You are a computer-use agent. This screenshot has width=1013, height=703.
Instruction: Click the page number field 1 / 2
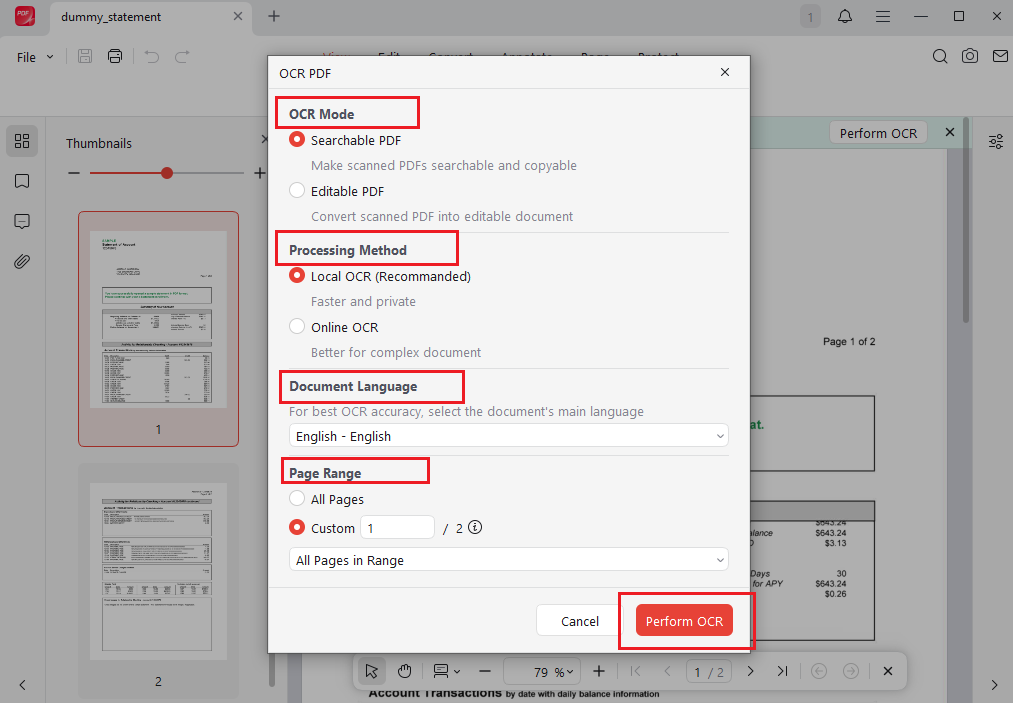[709, 672]
